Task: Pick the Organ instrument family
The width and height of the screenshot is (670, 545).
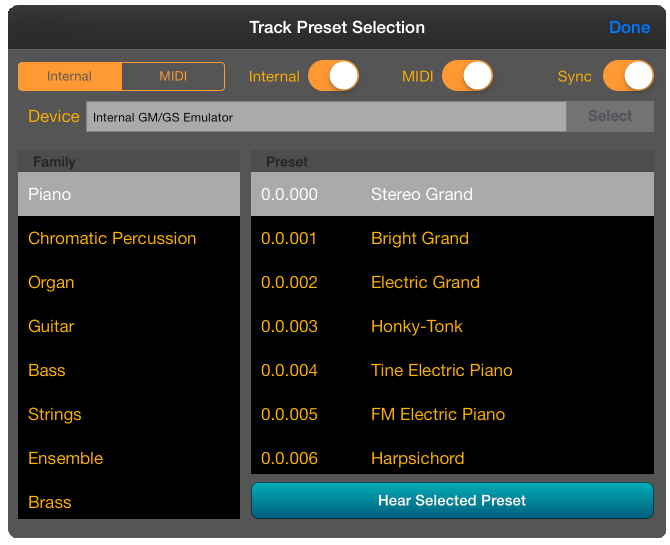Action: point(129,282)
